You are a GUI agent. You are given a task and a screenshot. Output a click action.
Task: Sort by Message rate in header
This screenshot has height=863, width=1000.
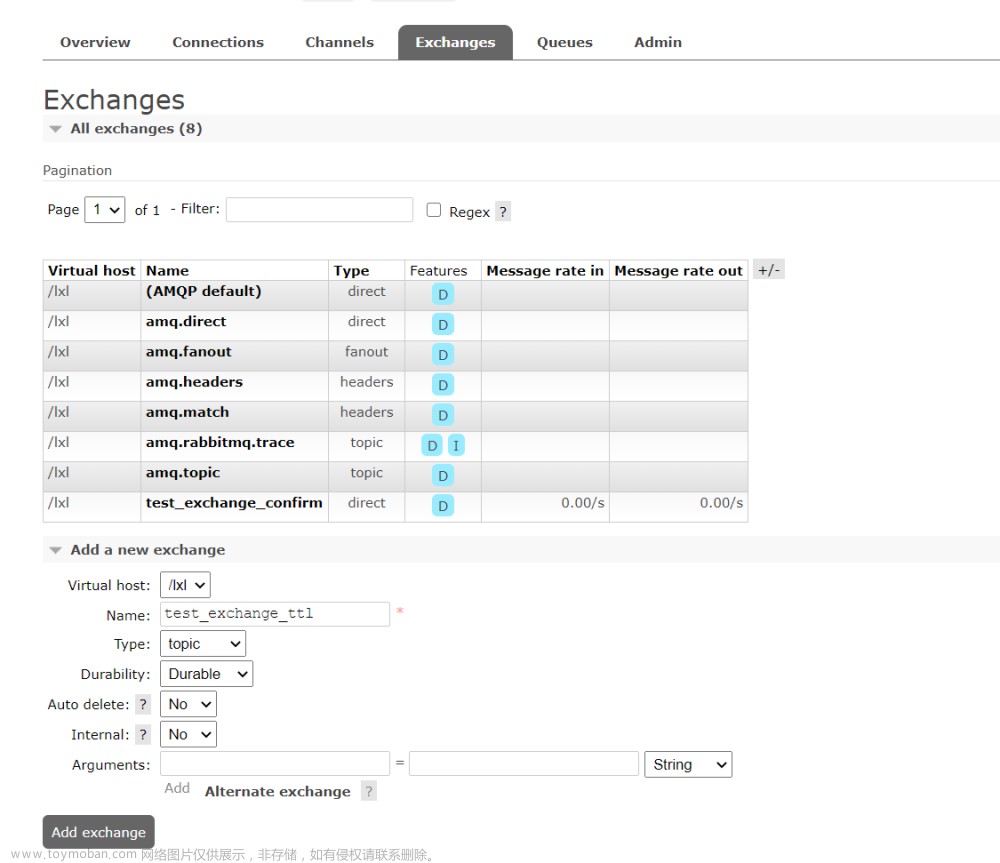[x=545, y=270]
